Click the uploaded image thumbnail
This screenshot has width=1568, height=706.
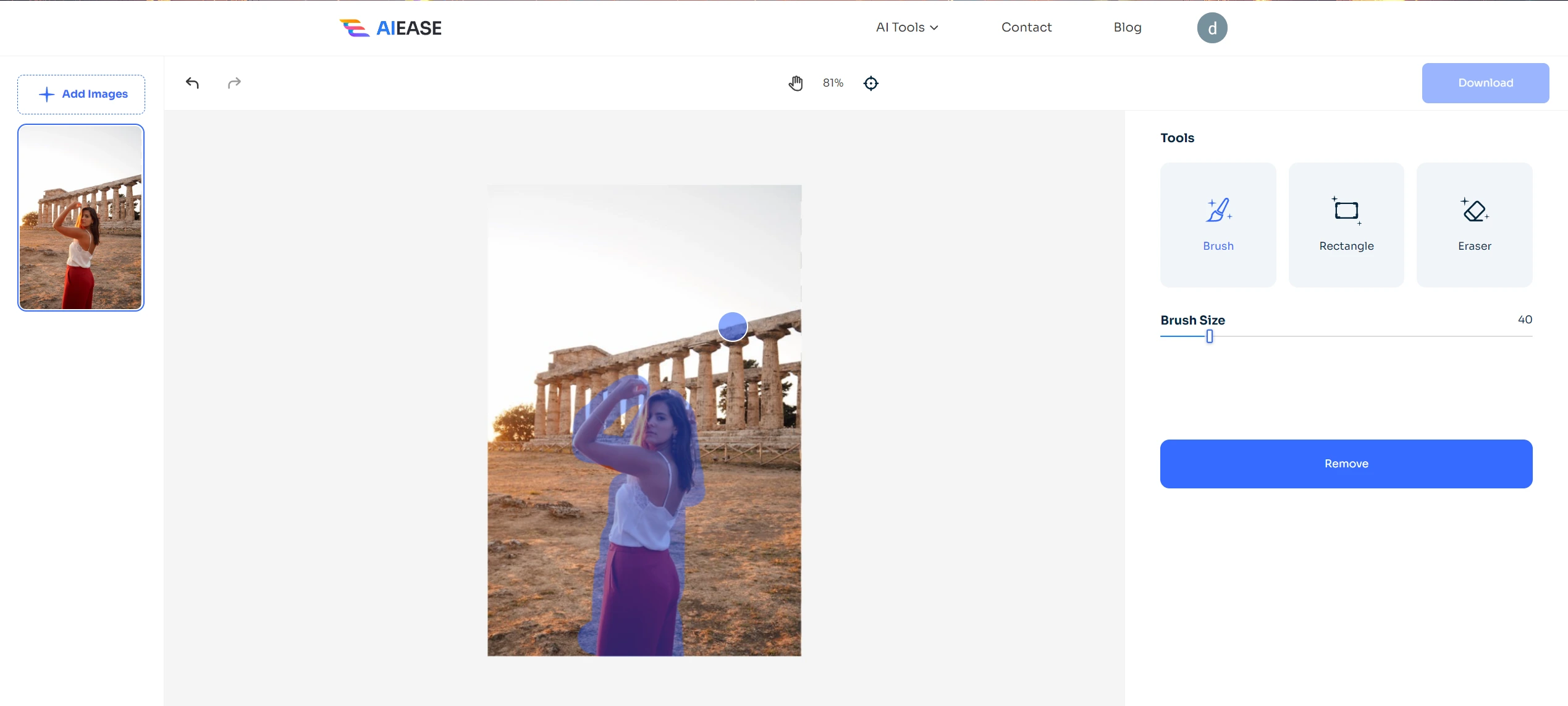point(81,217)
